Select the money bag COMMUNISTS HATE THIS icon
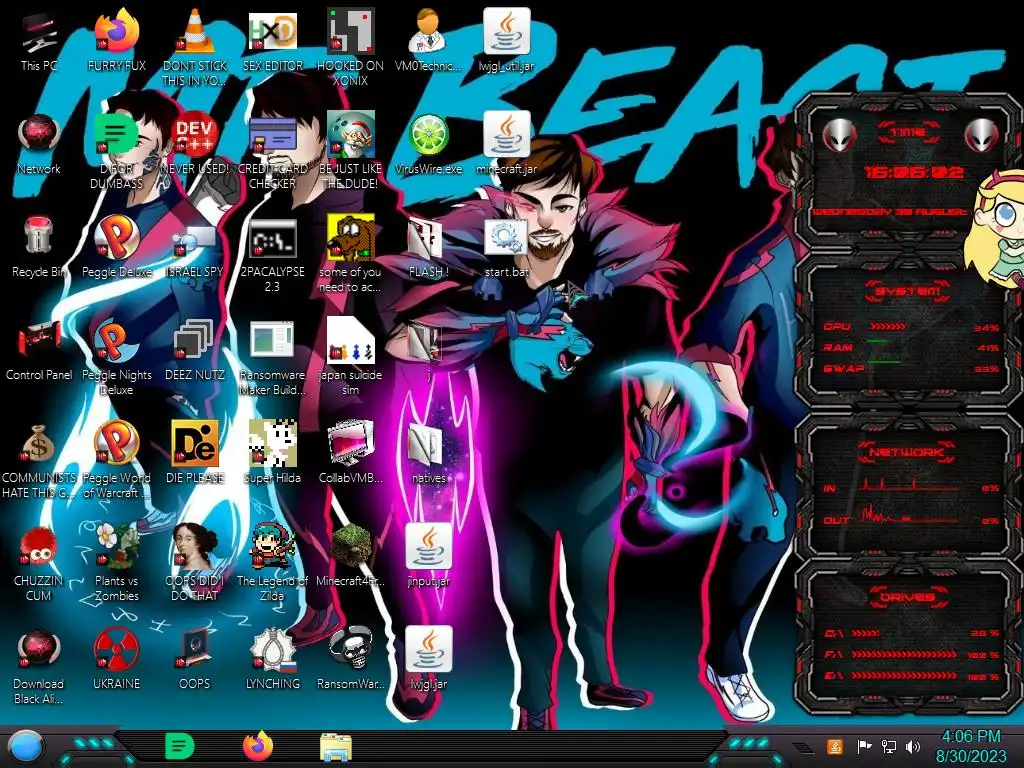Viewport: 1024px width, 768px height. (39, 460)
